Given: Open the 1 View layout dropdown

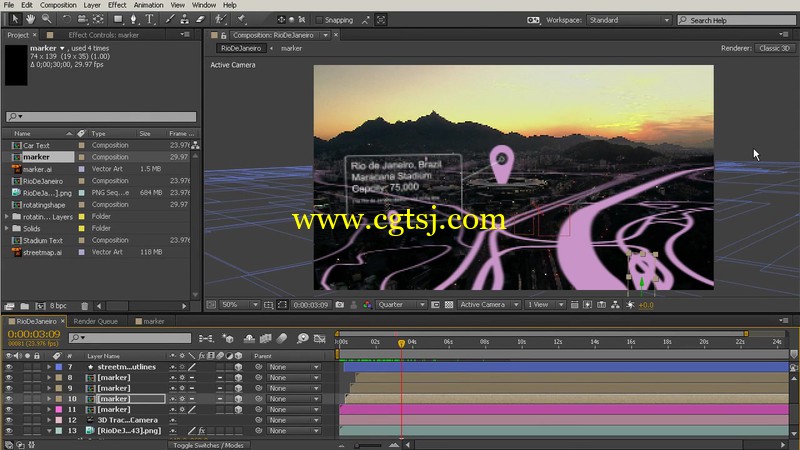Looking at the screenshot, I should 545,305.
